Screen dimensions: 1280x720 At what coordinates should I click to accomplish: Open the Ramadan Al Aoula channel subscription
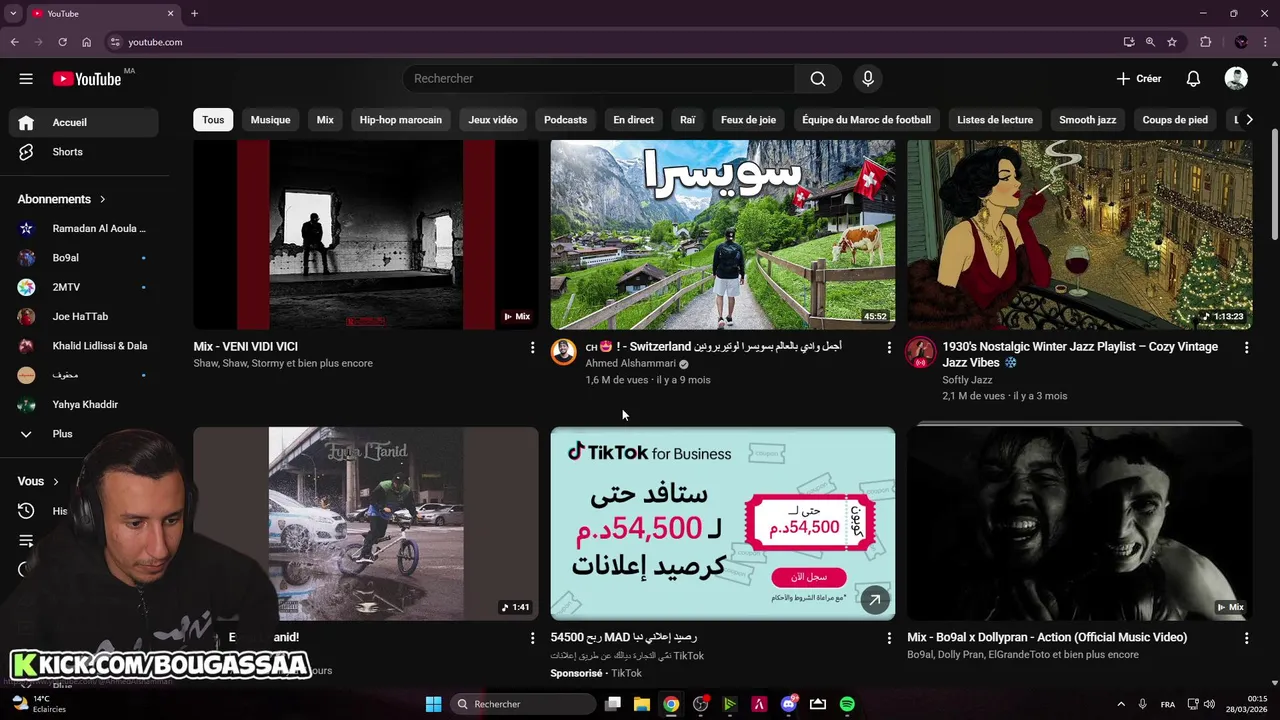point(84,229)
